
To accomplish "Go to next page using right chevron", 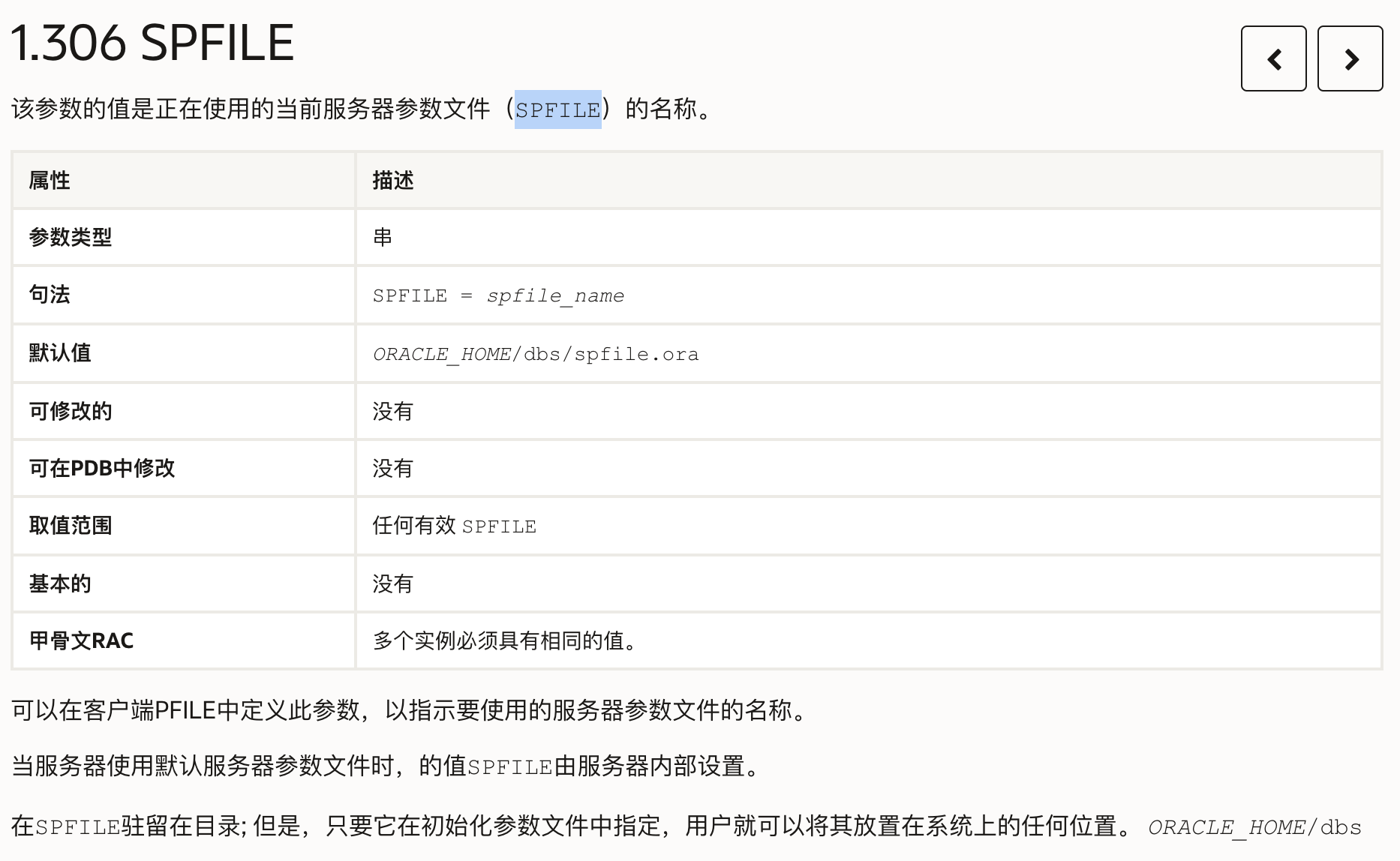I will pyautogui.click(x=1350, y=58).
